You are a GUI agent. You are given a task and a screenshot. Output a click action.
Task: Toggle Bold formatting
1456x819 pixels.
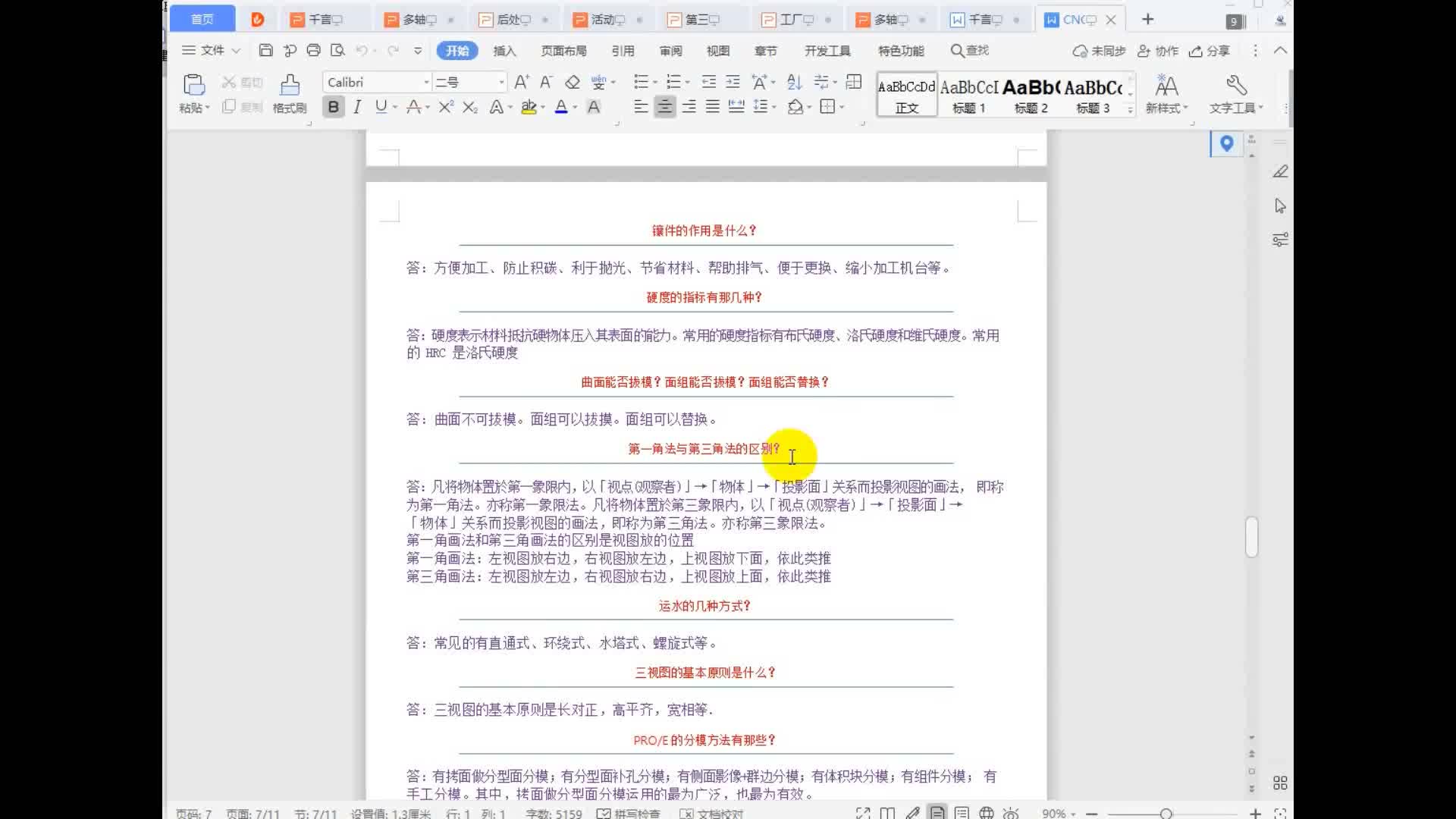click(x=333, y=107)
